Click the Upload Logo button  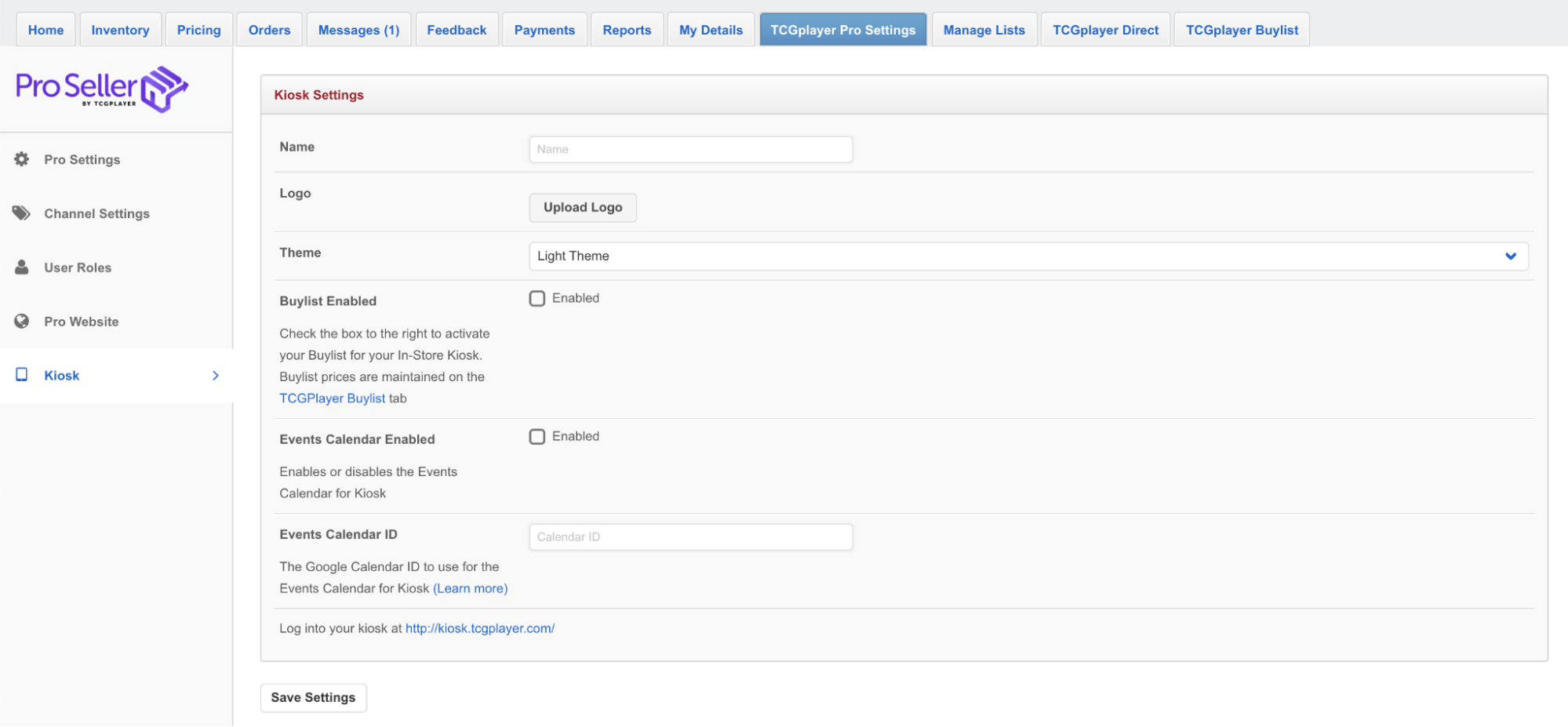coord(582,207)
